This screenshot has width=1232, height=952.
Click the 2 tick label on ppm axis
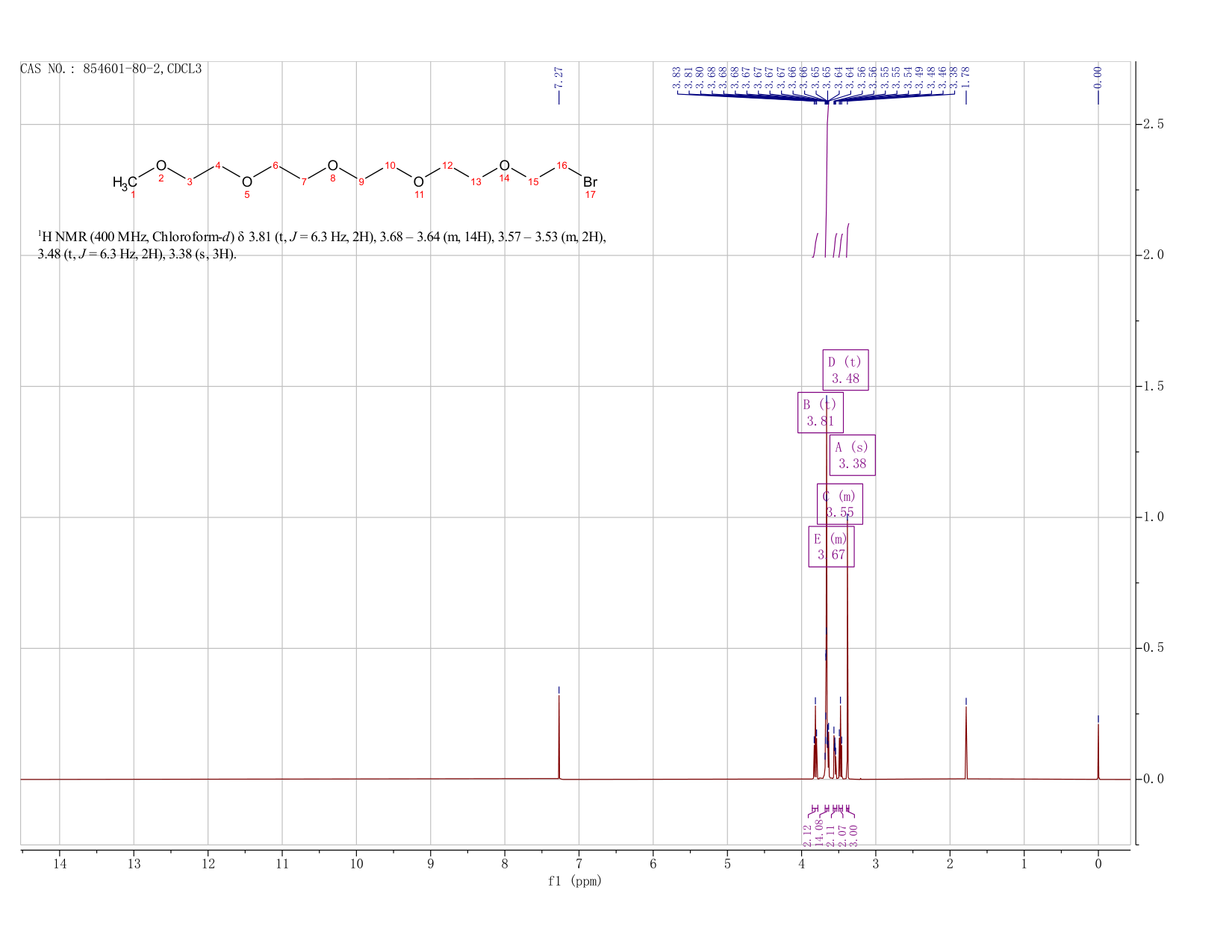pyautogui.click(x=950, y=863)
